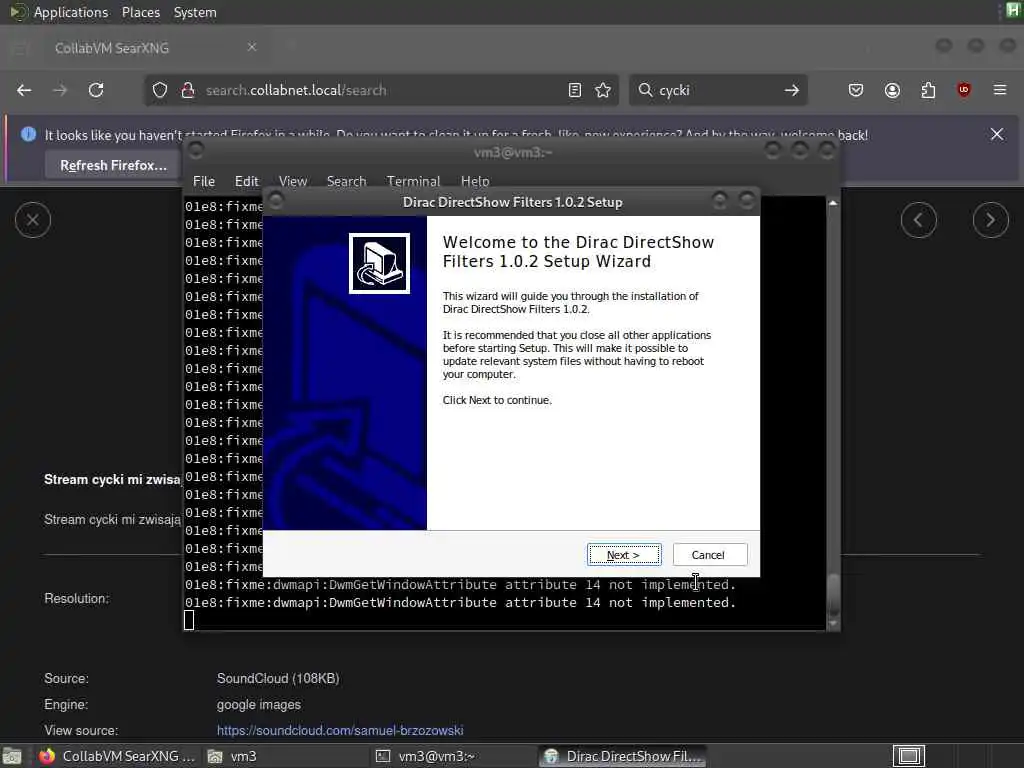Click the Dirac setup window title bar
This screenshot has width=1024, height=768.
tap(512, 202)
